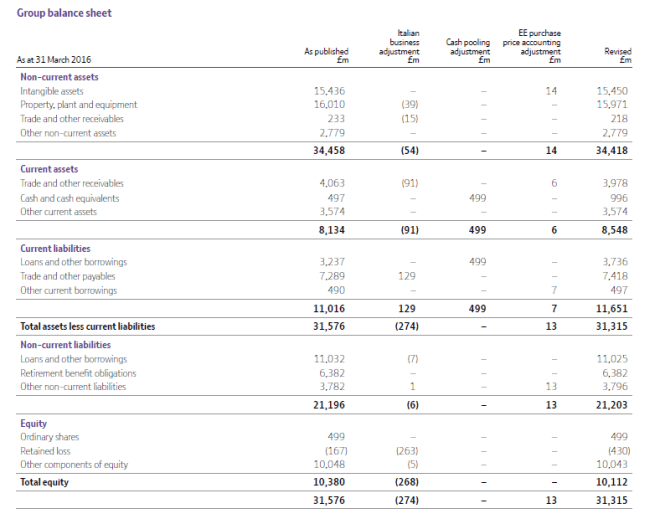
Task: Click the As at 31 March 2016 text
Action: point(53,61)
